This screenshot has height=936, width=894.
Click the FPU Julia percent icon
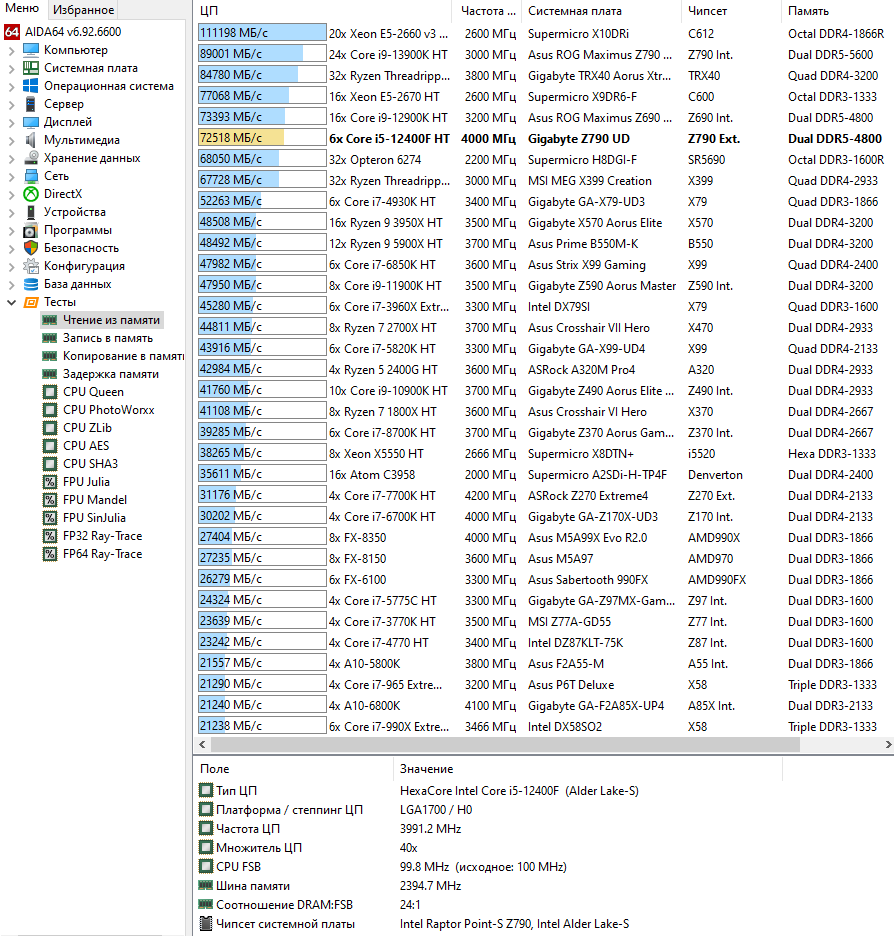[x=50, y=482]
